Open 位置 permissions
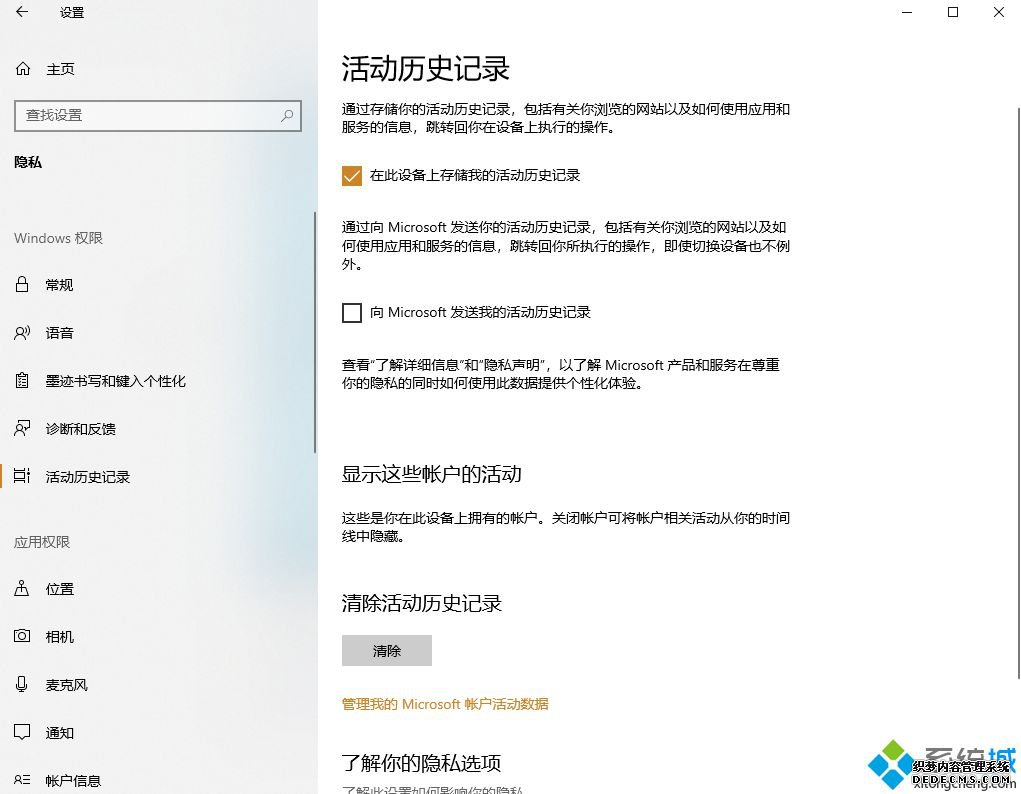The height and width of the screenshot is (794, 1021). [59, 589]
